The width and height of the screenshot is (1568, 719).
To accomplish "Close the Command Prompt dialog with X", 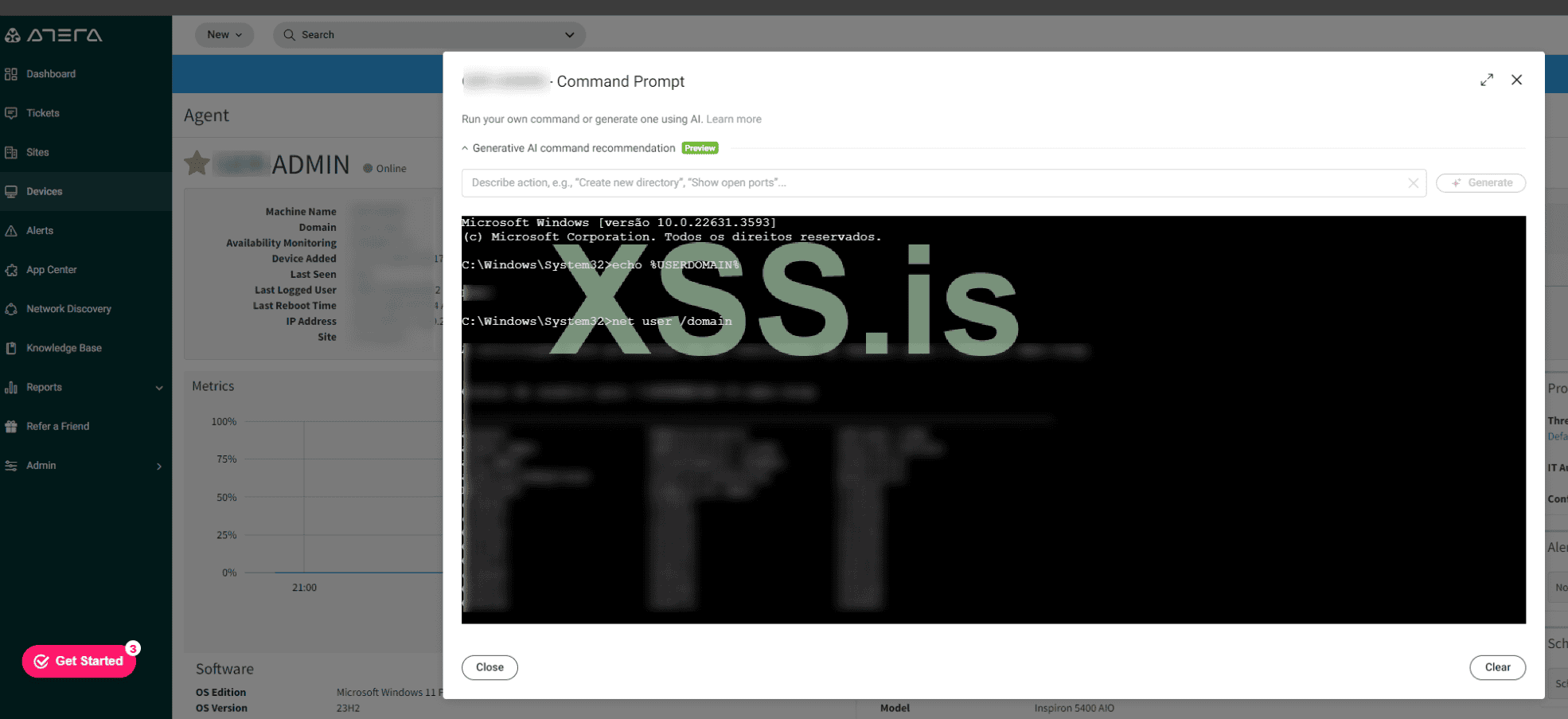I will [1517, 80].
